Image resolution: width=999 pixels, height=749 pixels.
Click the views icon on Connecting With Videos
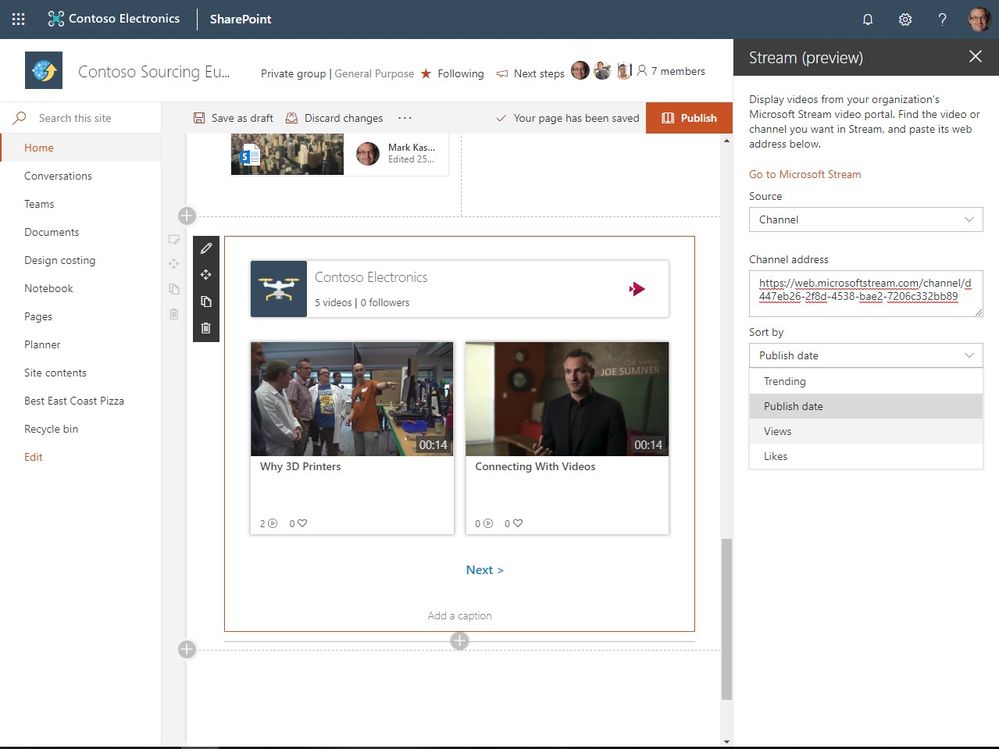point(488,524)
